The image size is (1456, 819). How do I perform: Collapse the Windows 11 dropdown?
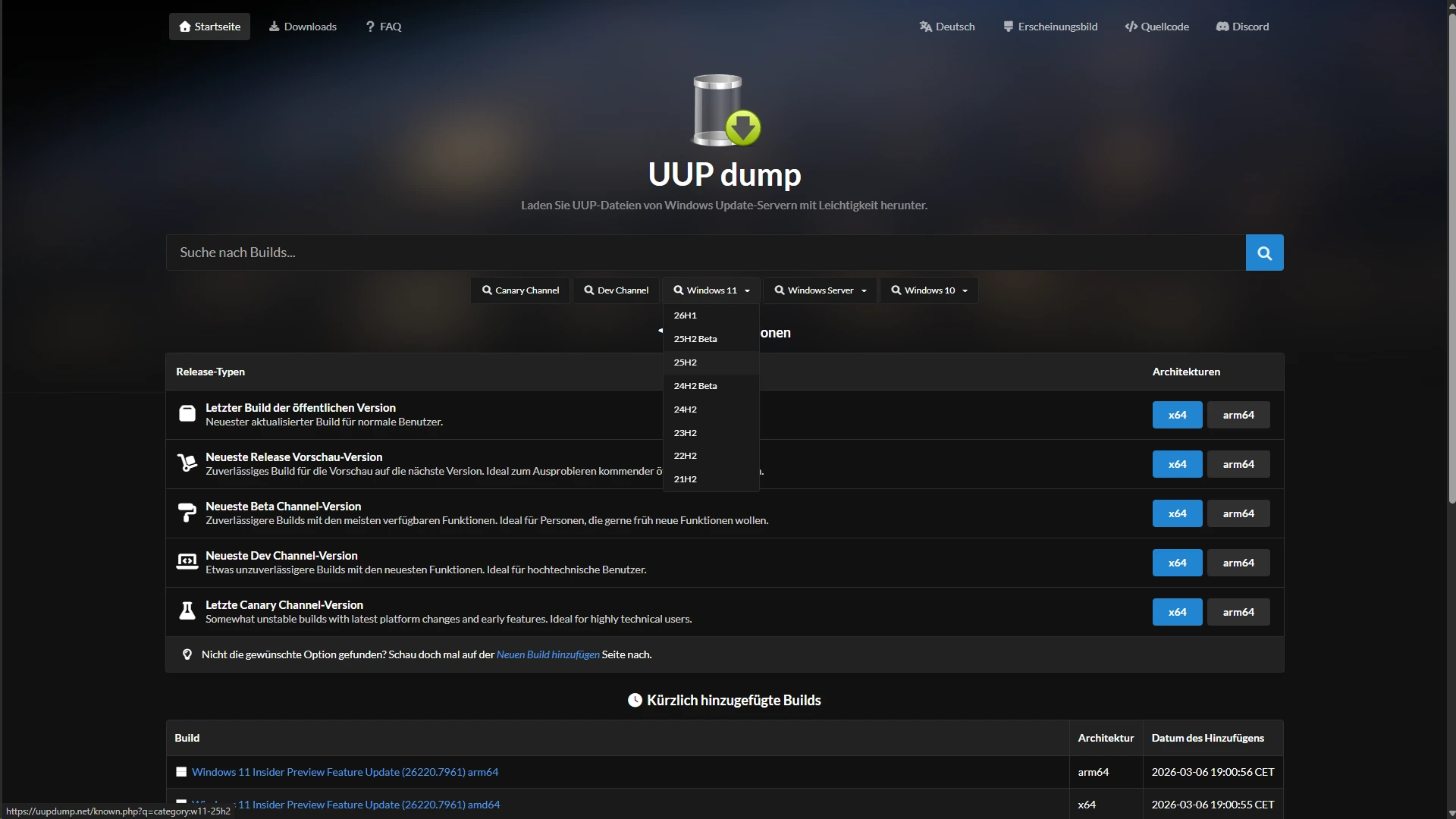(711, 290)
